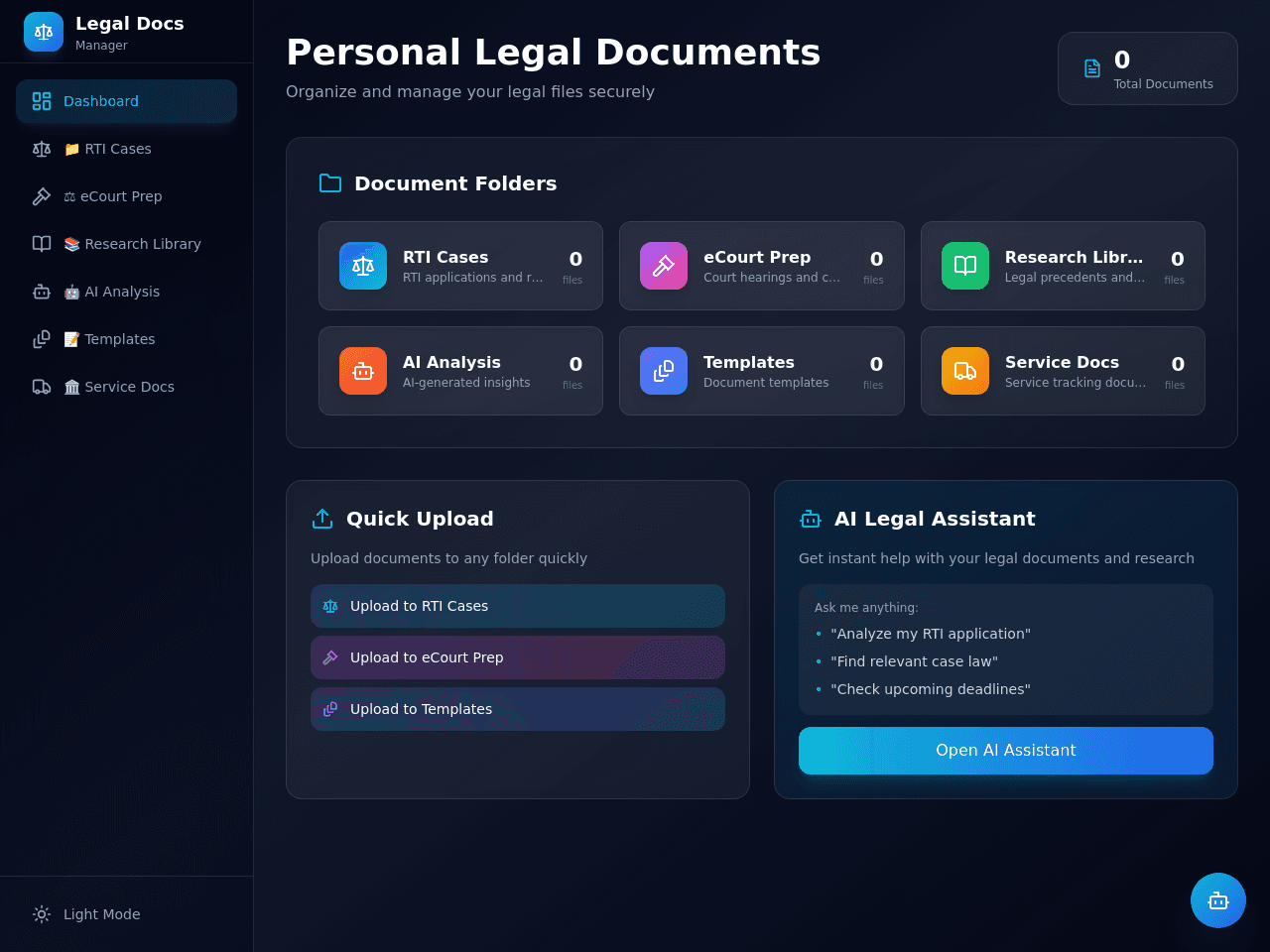Open AI Analysis from sidebar
The width and height of the screenshot is (1270, 952).
click(127, 292)
